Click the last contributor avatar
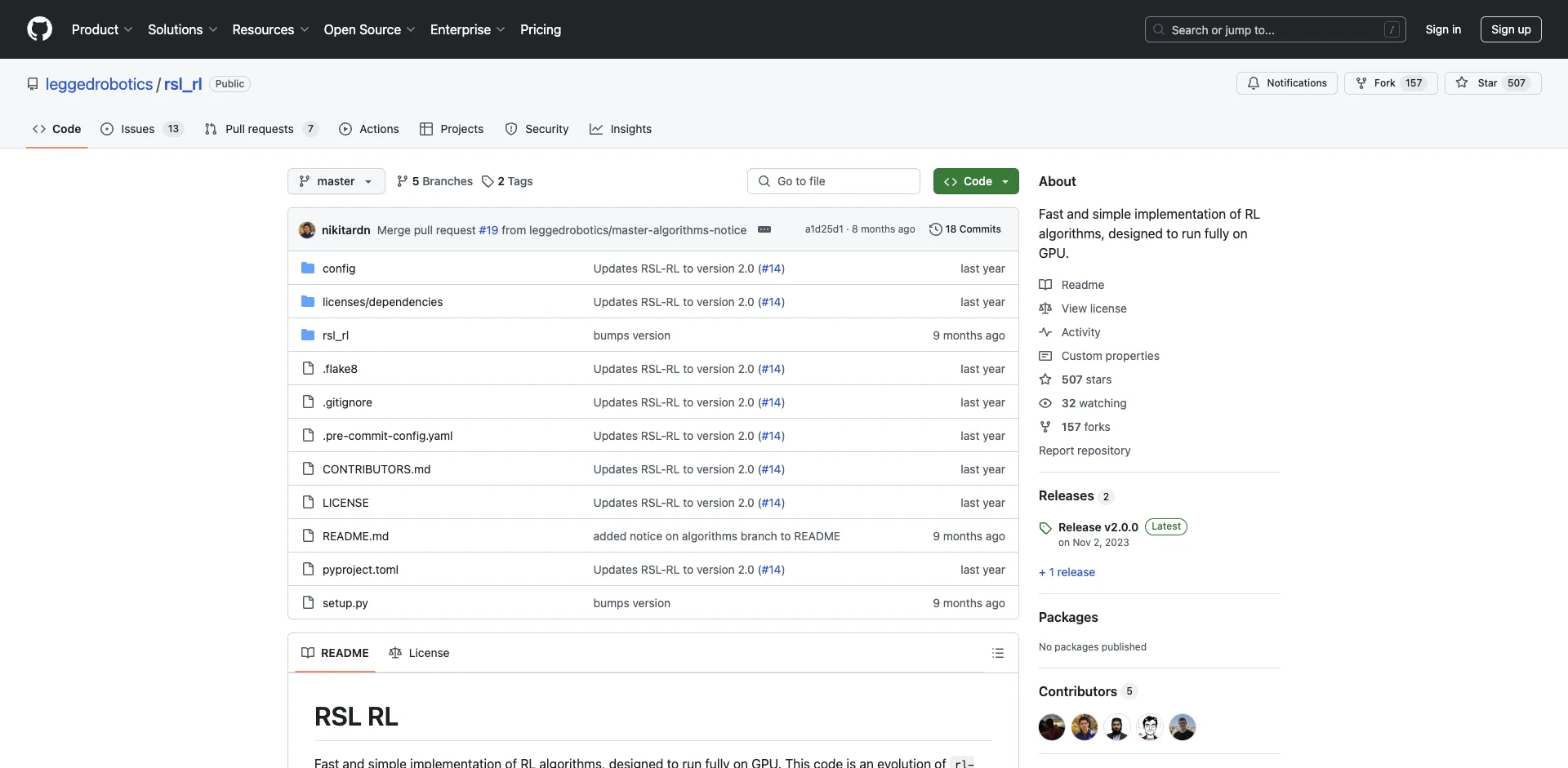1568x768 pixels. (x=1183, y=727)
